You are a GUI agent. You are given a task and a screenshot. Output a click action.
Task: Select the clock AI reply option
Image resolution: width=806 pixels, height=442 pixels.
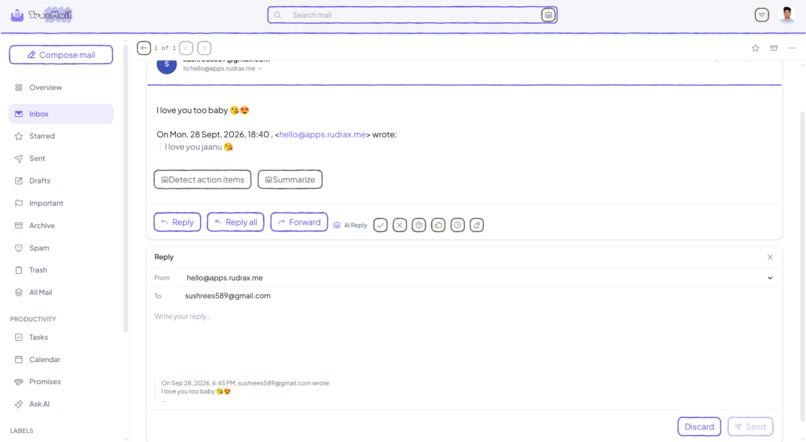[x=457, y=225]
